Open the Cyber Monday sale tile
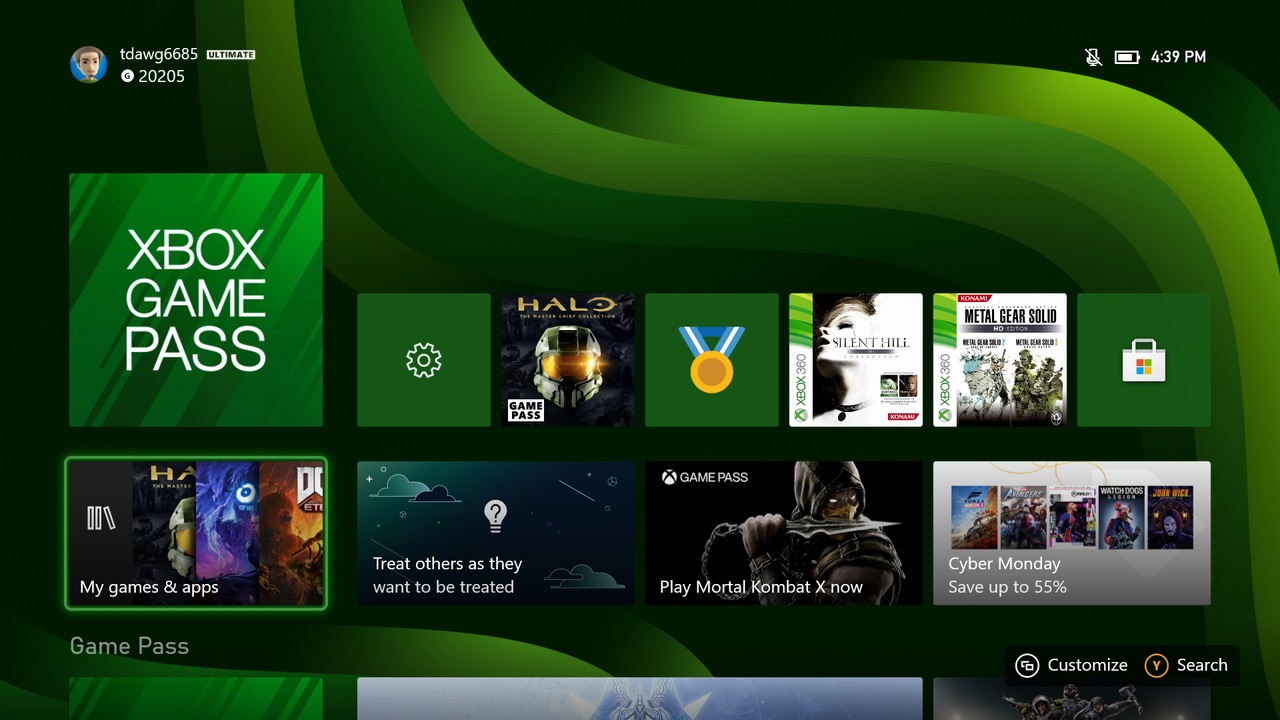 pyautogui.click(x=1071, y=533)
